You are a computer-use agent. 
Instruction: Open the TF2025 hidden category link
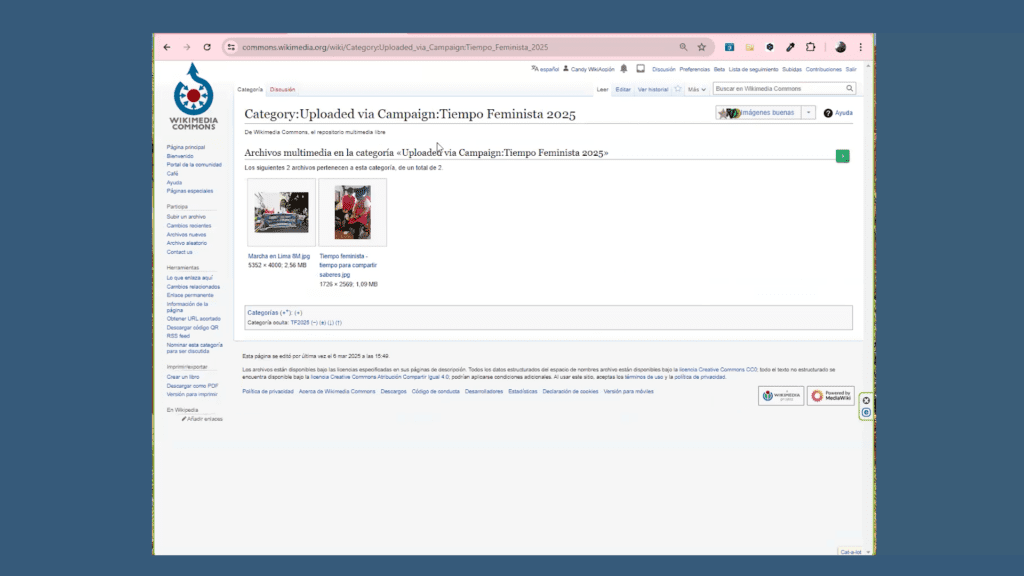[300, 323]
